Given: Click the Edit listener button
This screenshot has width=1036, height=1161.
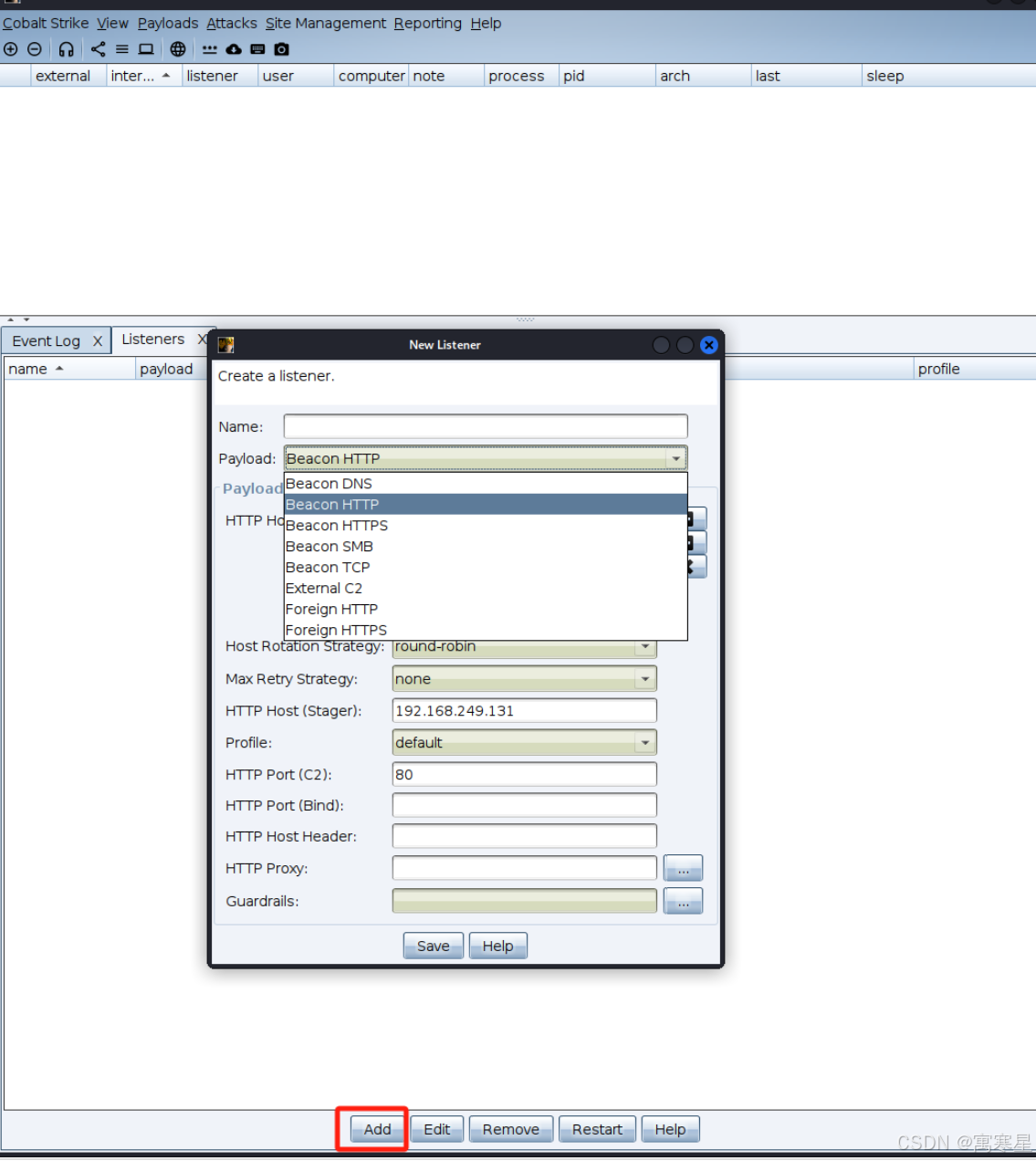Looking at the screenshot, I should pos(437,1129).
